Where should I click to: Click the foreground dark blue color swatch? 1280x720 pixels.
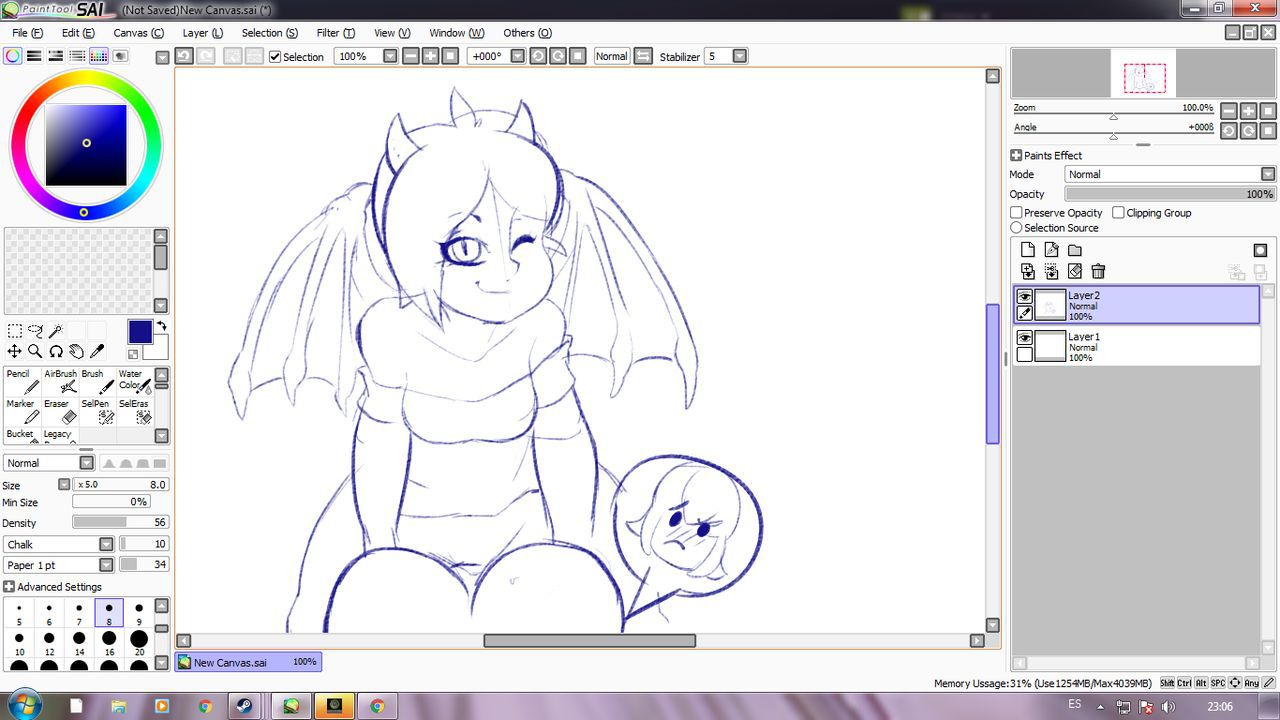pyautogui.click(x=139, y=333)
